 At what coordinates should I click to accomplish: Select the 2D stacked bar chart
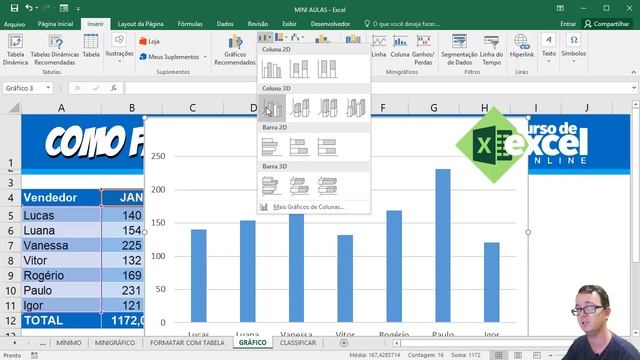point(300,147)
